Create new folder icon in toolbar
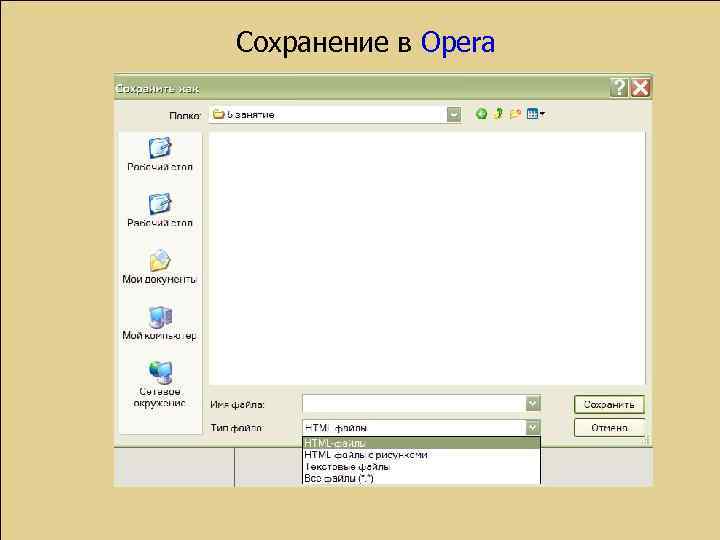 (x=515, y=114)
